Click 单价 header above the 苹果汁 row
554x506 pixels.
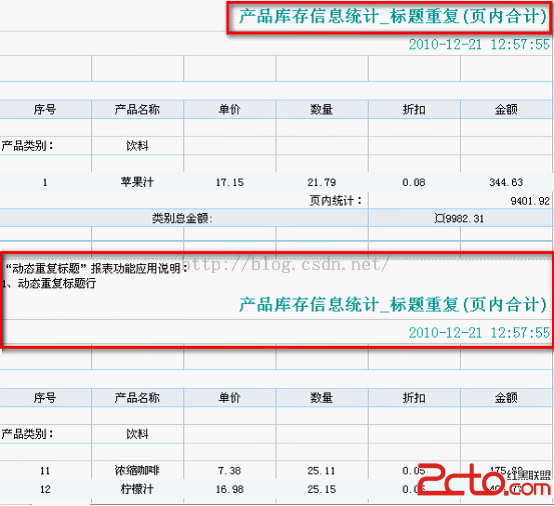tap(230, 110)
